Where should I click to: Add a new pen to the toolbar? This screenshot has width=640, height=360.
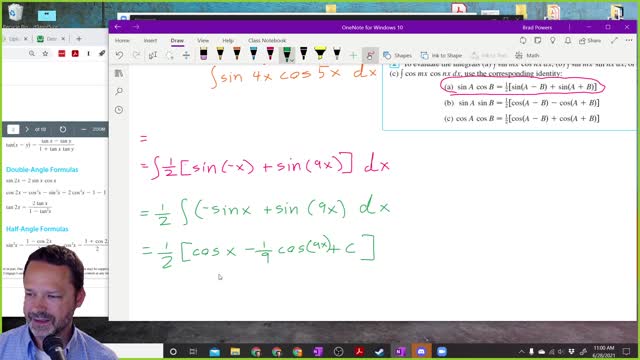pos(353,55)
